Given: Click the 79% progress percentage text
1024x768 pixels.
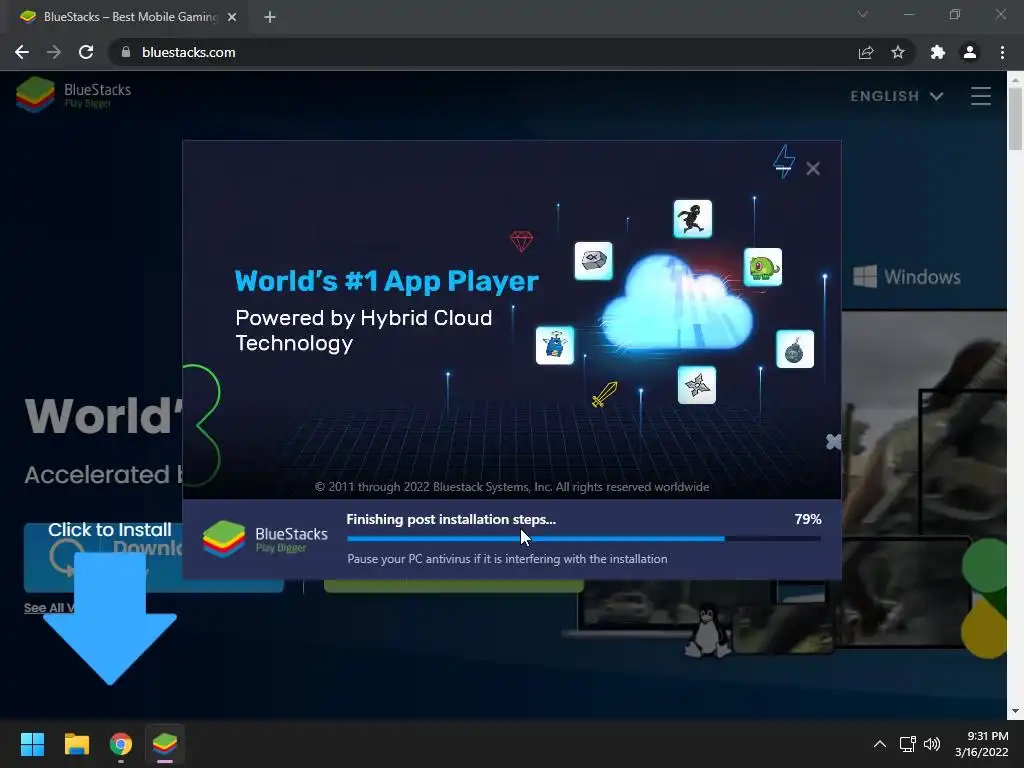Looking at the screenshot, I should tap(808, 519).
